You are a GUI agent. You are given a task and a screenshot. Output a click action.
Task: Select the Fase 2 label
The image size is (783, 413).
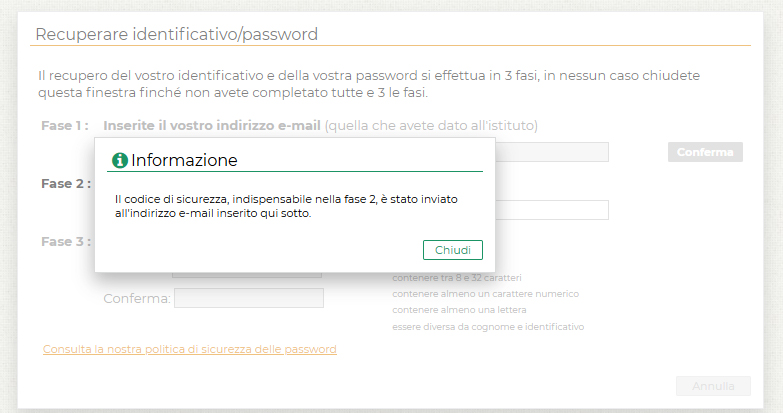click(66, 184)
